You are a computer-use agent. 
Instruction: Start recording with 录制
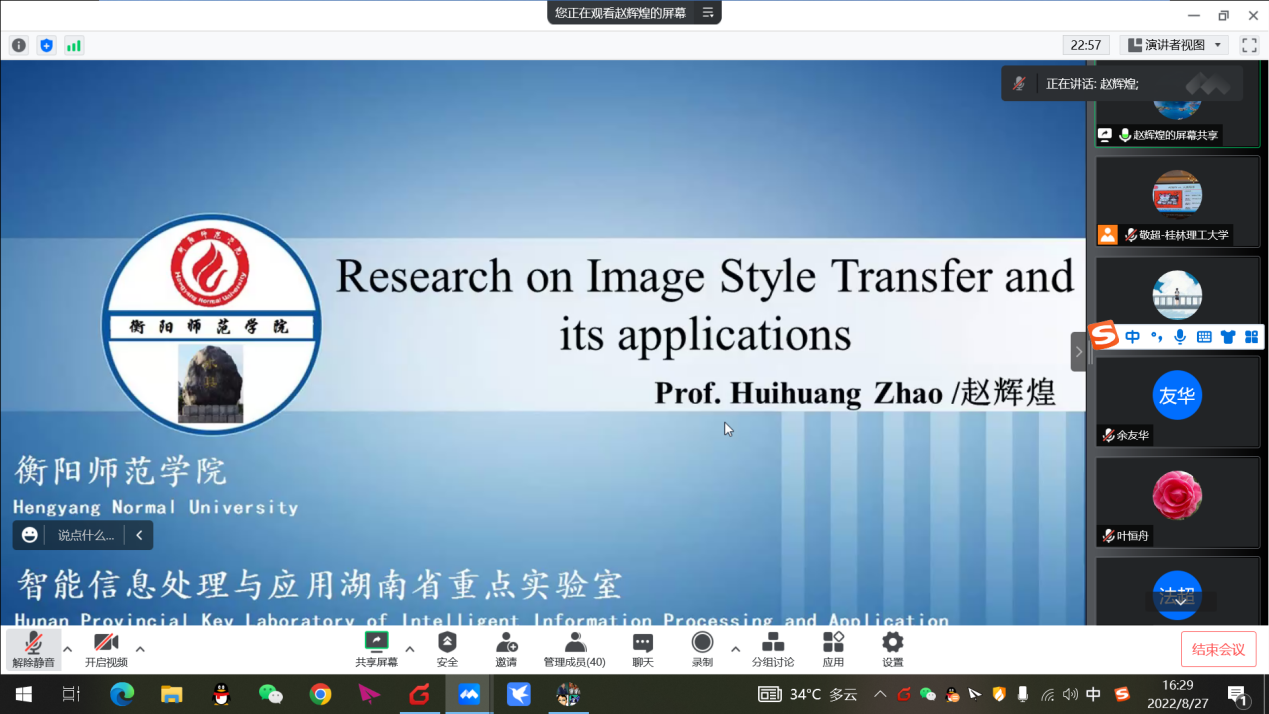[x=702, y=649]
